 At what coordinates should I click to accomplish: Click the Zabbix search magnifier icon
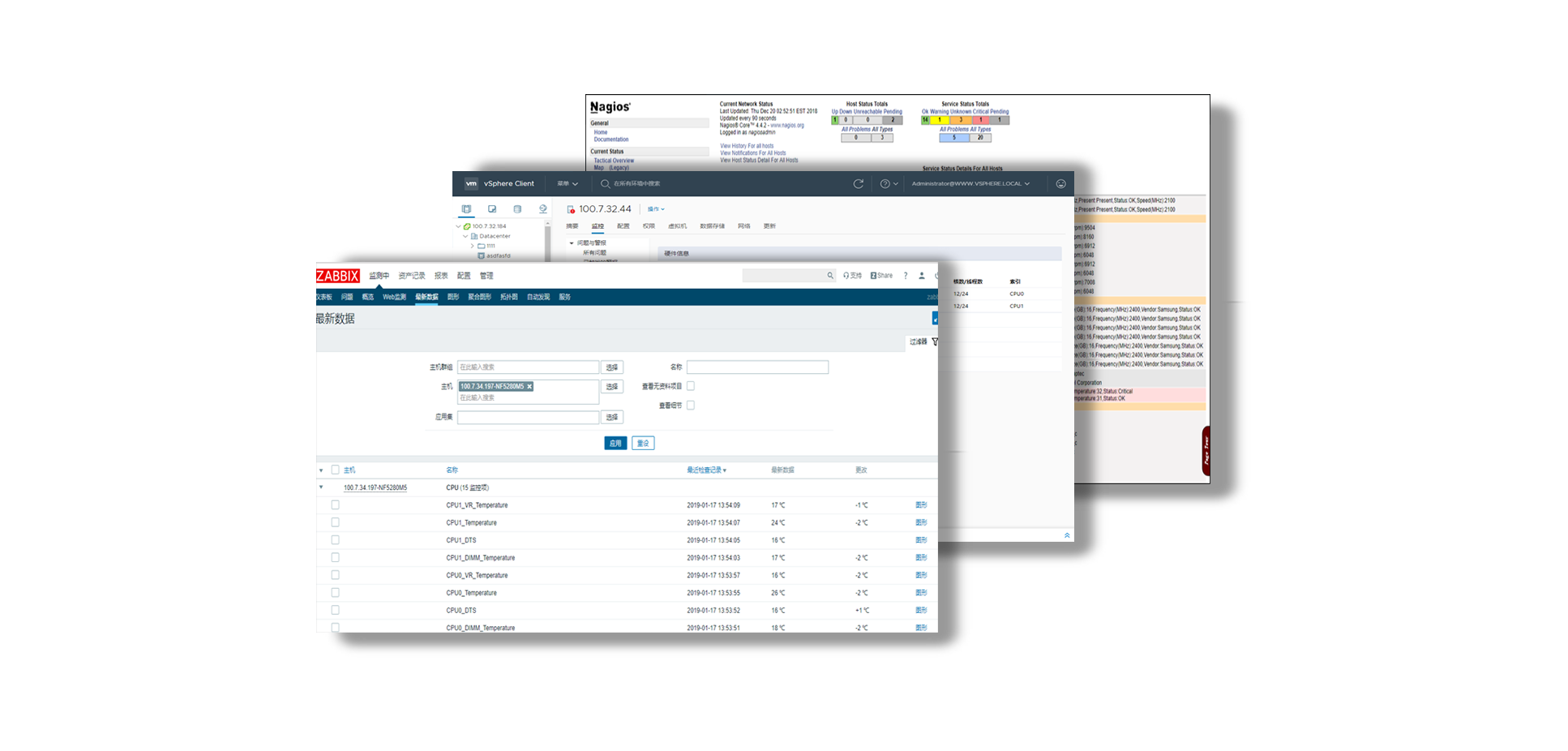click(x=830, y=276)
